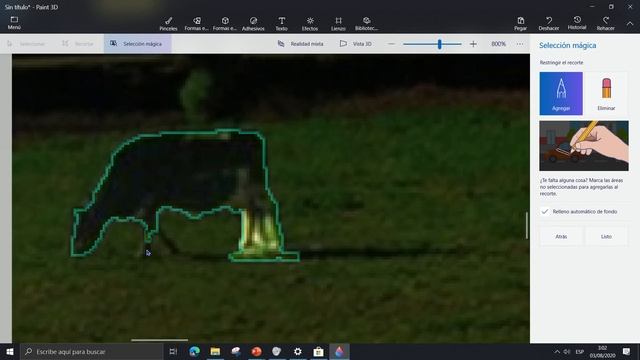
Task: Open Microsoft Store from the taskbar
Action: pos(318,351)
